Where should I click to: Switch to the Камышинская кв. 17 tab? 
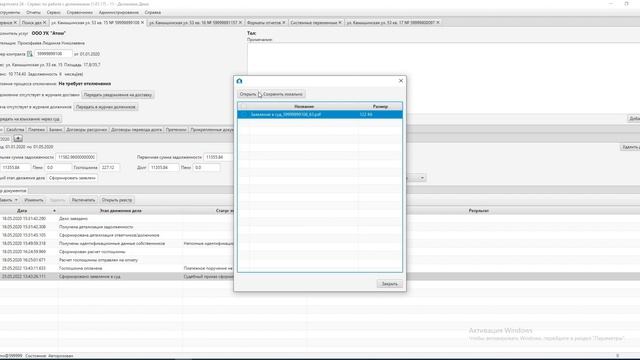pos(390,22)
